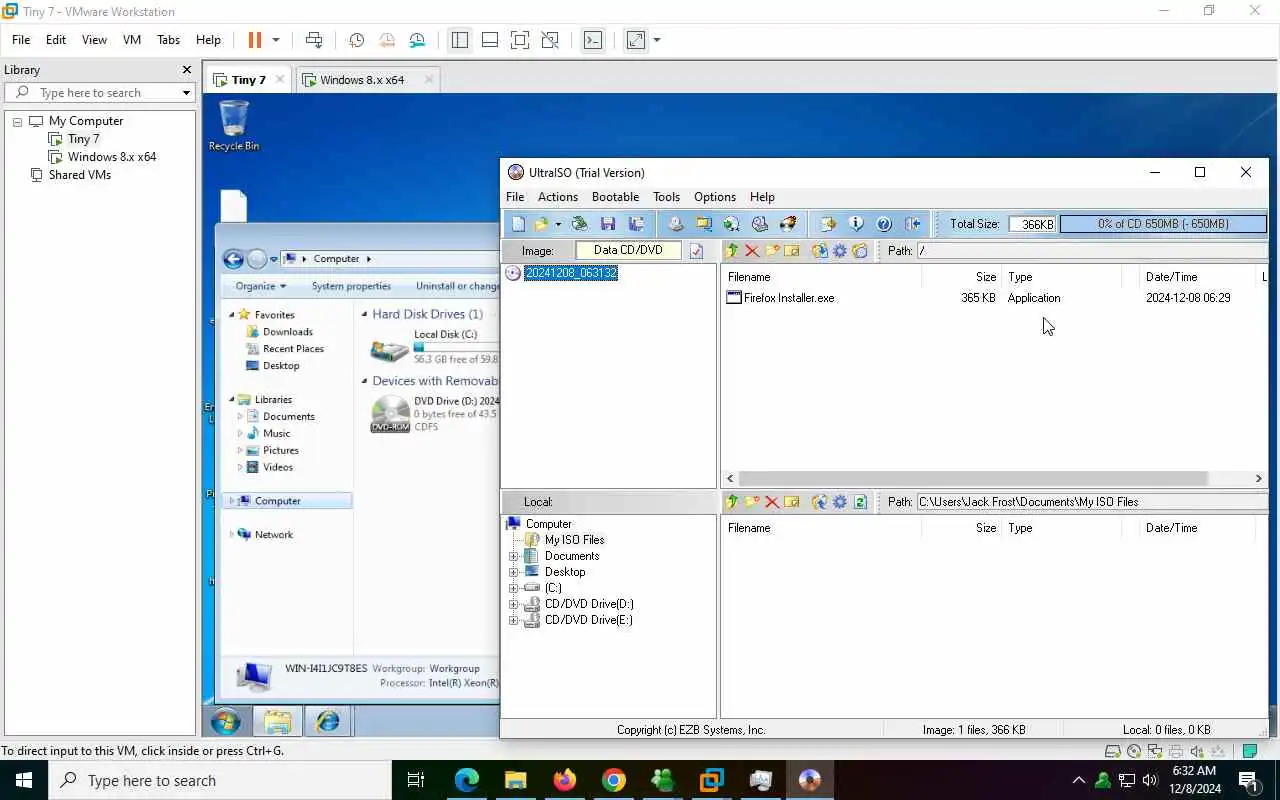This screenshot has width=1280, height=800.
Task: Click the VMware Pause VM button
Action: [255, 40]
